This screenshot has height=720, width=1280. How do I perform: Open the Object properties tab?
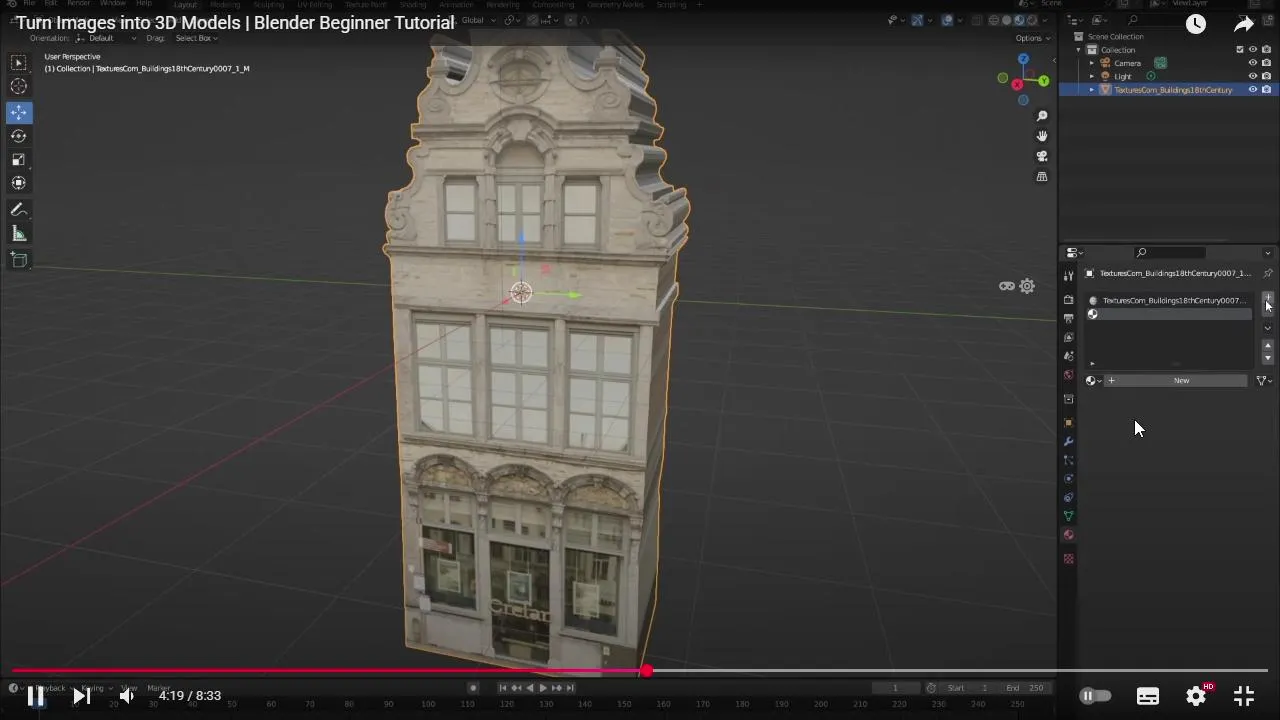pos(1068,422)
